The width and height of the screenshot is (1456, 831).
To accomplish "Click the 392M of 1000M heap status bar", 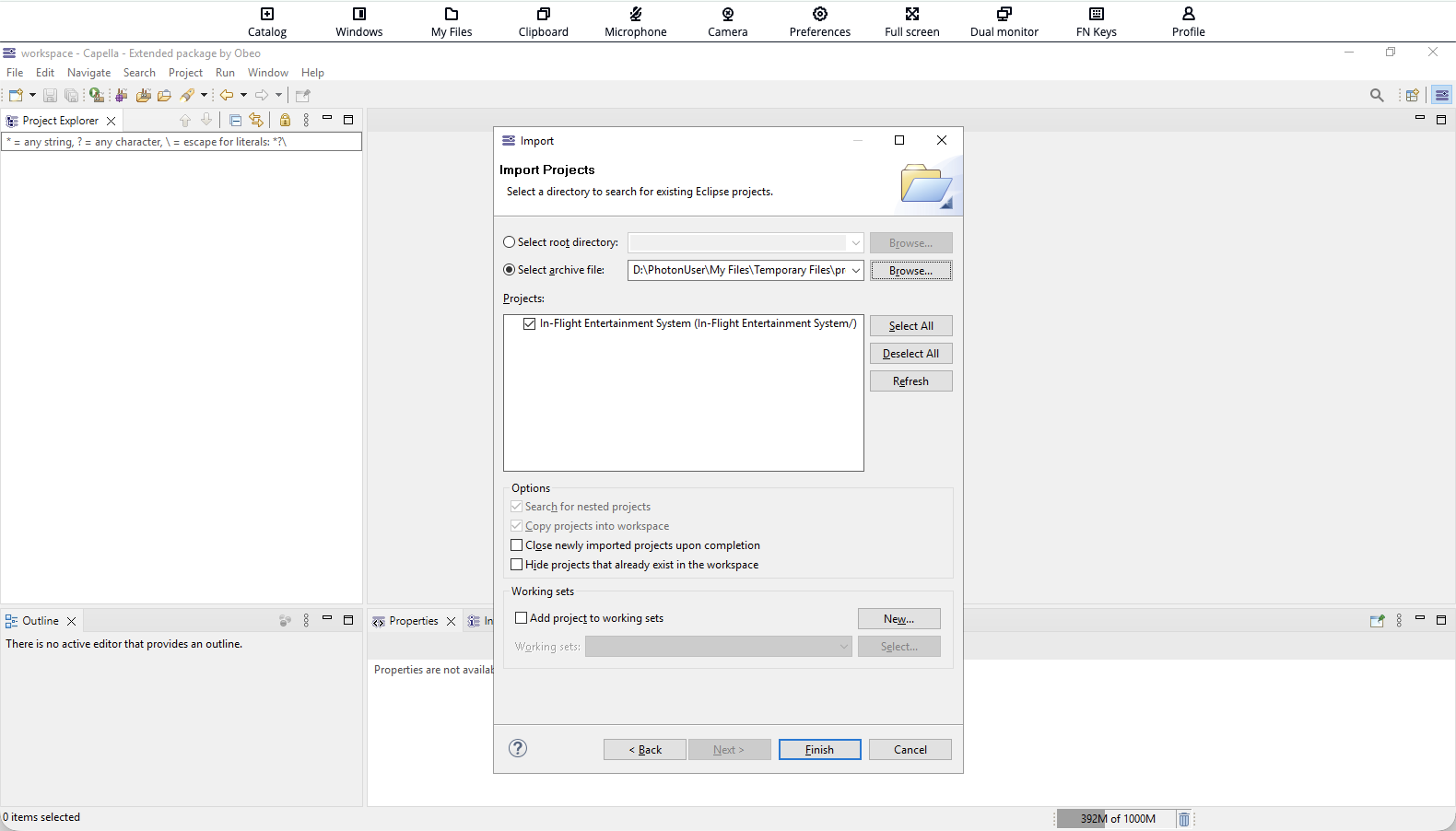I will pos(1117,819).
